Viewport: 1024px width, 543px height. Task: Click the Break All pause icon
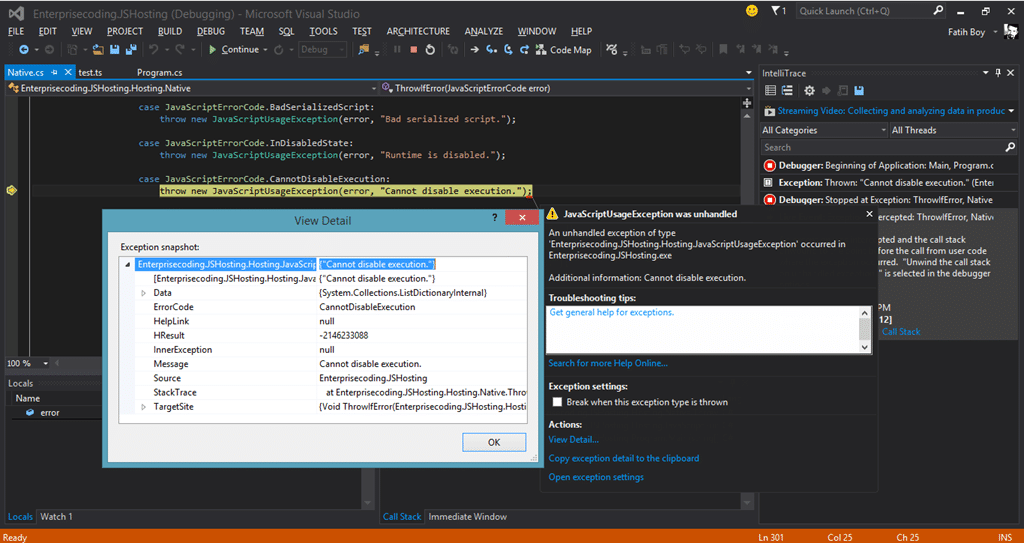pos(397,50)
